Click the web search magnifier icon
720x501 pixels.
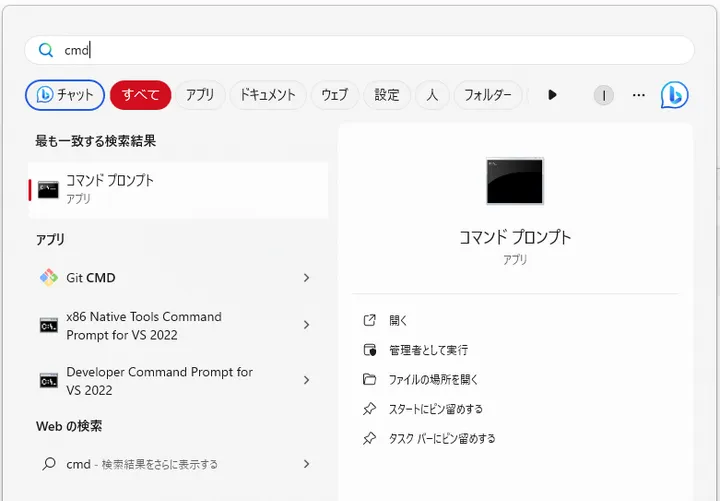coord(49,464)
